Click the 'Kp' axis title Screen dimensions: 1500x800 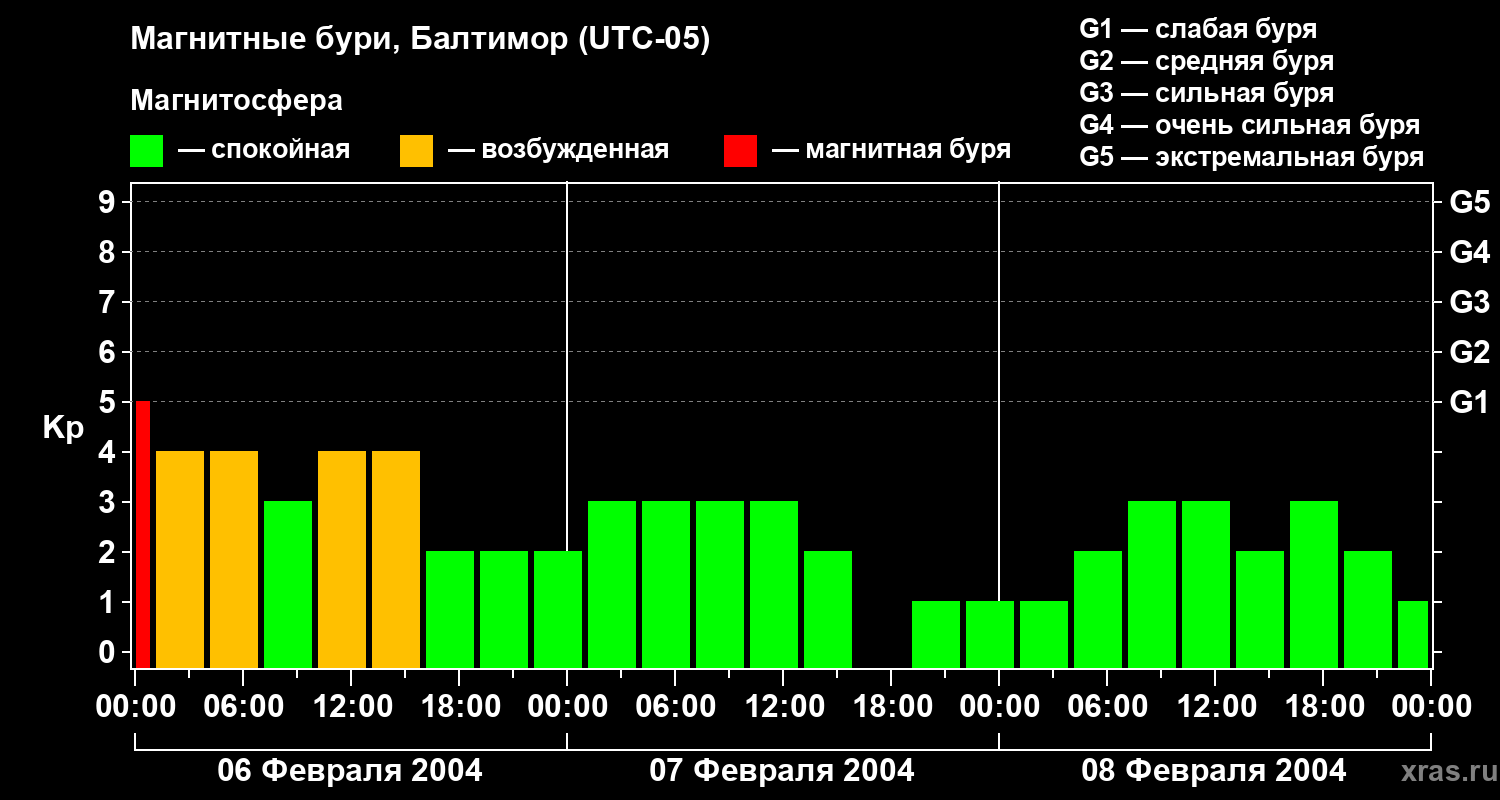(64, 428)
